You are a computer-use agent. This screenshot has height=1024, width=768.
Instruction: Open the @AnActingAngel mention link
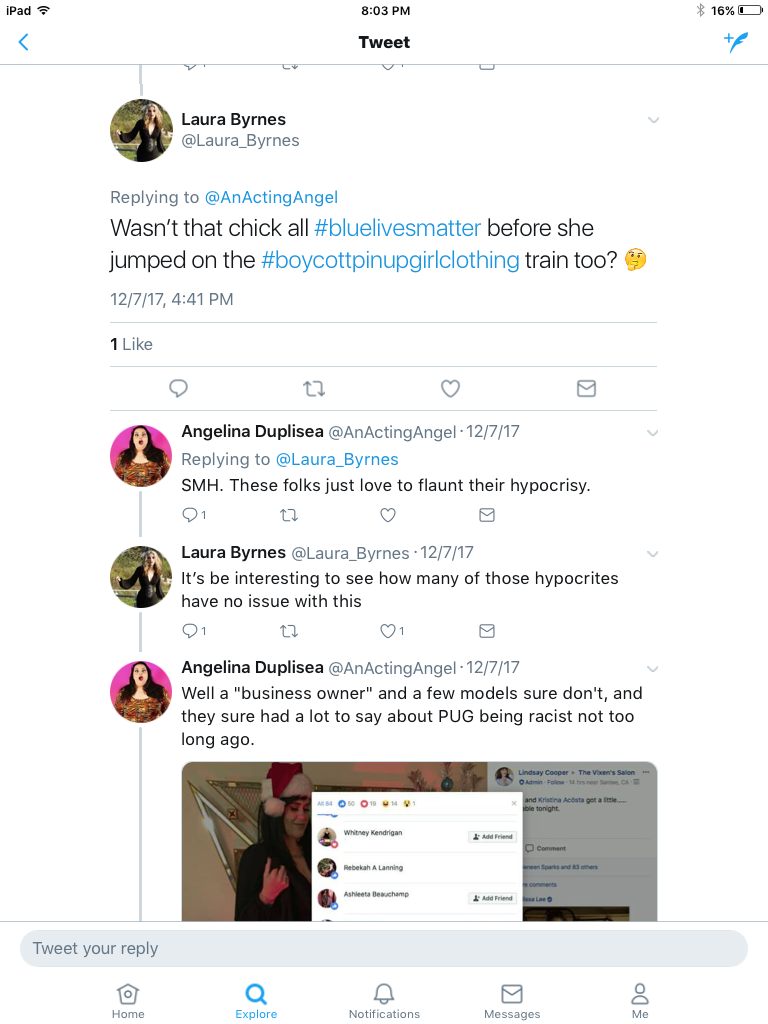click(271, 197)
